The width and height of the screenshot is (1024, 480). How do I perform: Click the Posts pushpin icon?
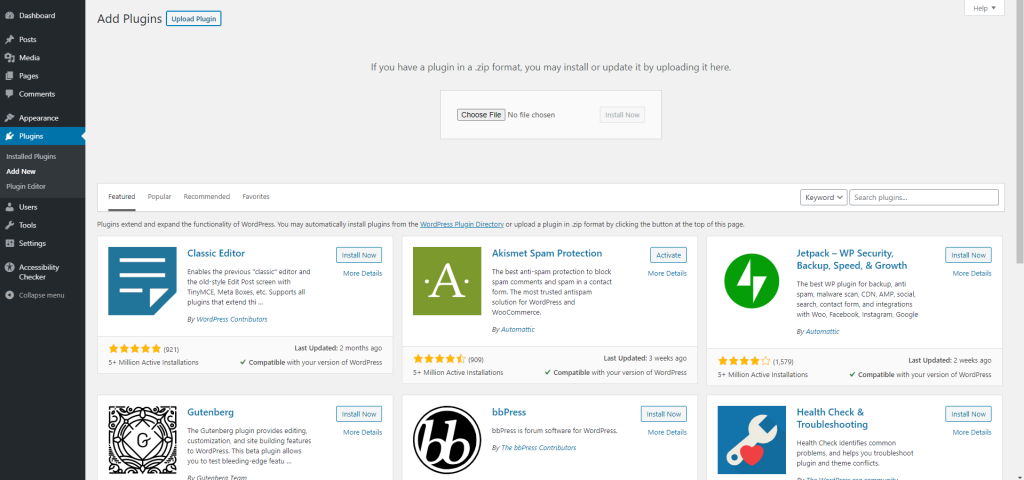point(9,39)
